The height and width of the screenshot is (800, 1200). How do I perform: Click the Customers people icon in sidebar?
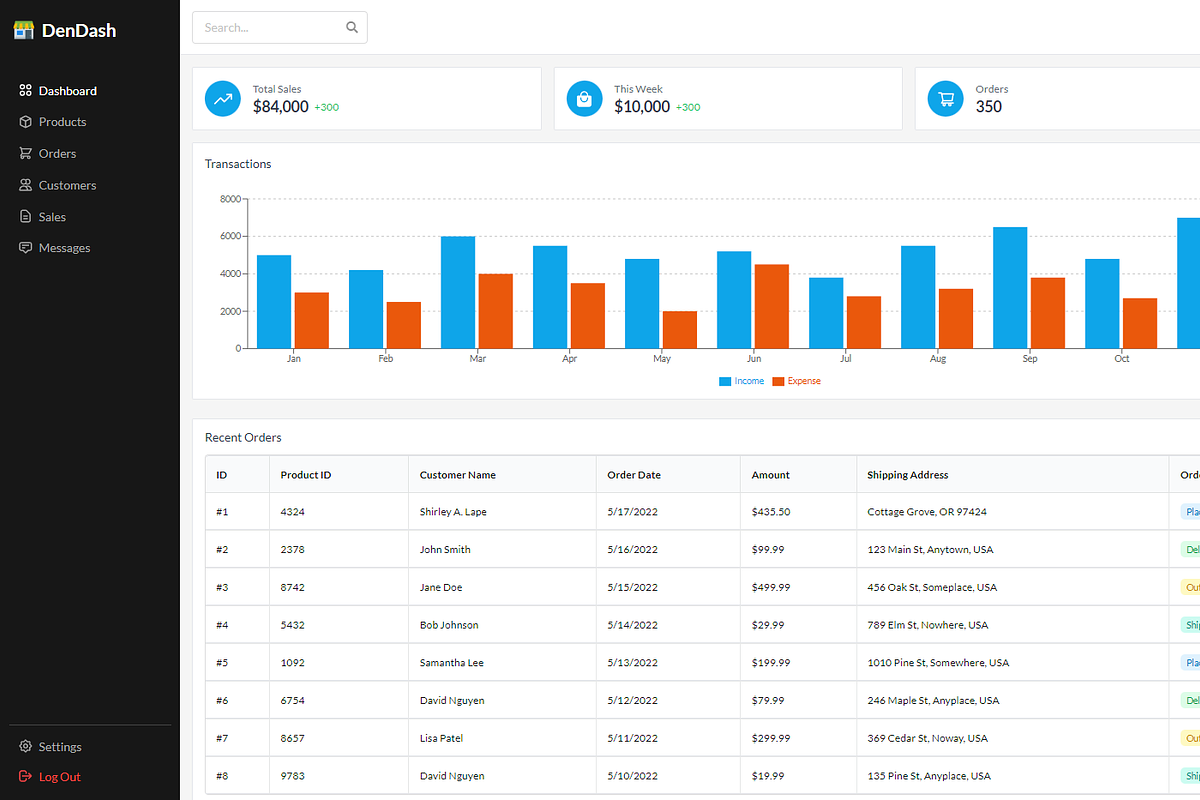click(x=26, y=185)
